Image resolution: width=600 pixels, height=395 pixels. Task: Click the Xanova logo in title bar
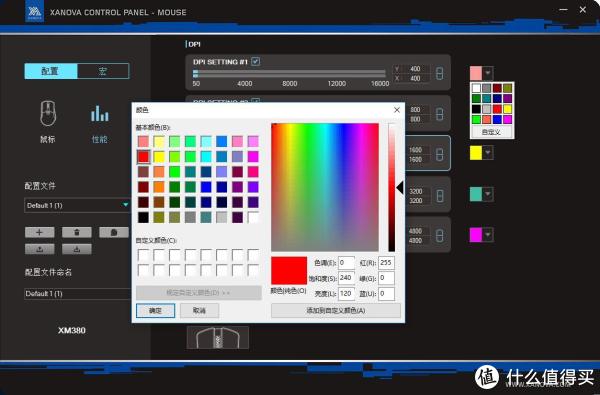pyautogui.click(x=34, y=11)
